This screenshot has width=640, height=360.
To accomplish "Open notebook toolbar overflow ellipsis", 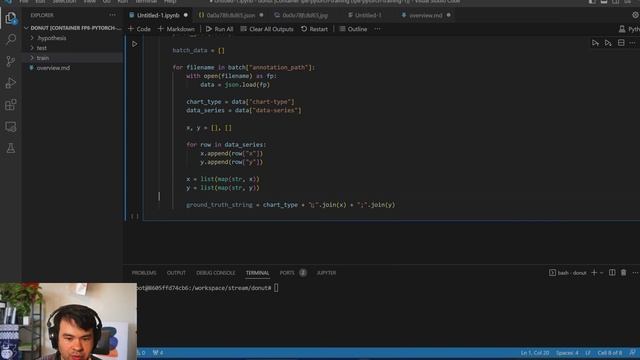I will point(378,29).
